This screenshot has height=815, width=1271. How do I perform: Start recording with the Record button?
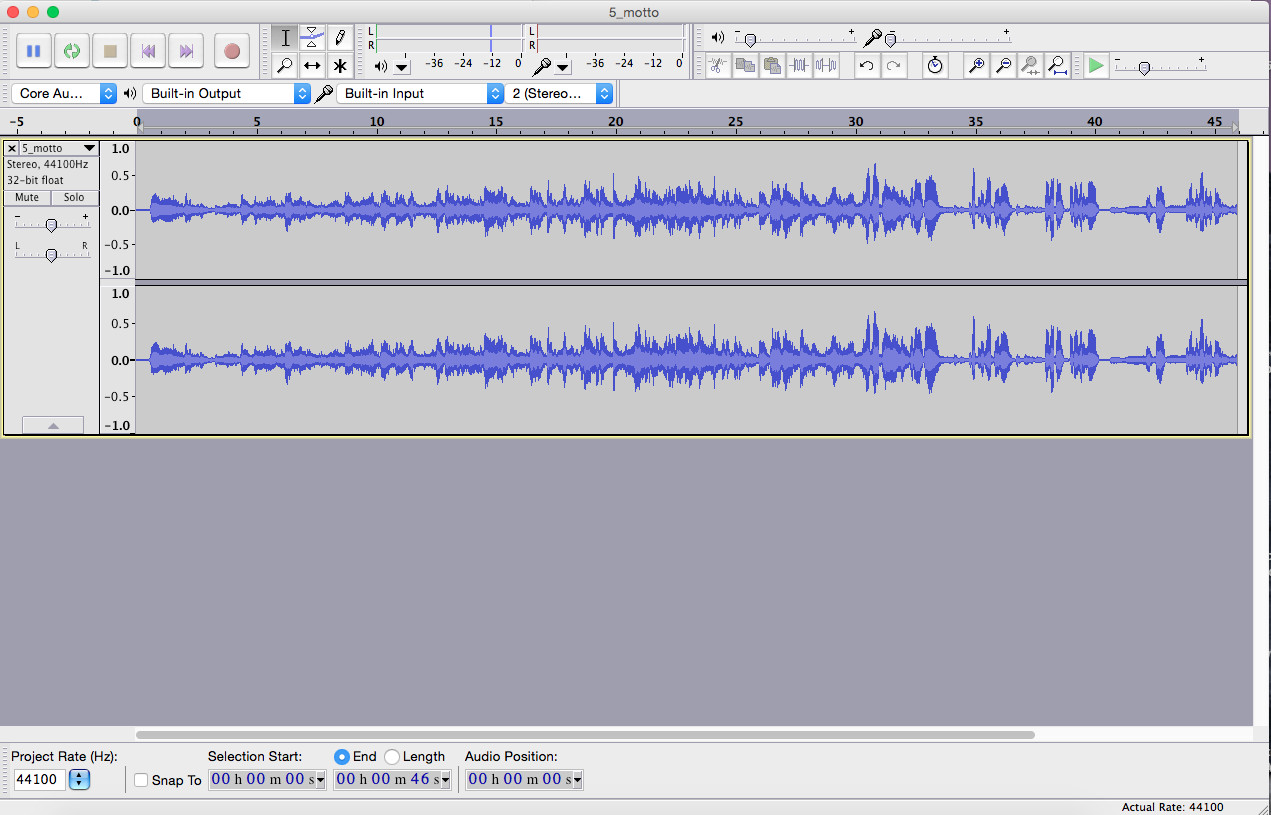point(232,51)
